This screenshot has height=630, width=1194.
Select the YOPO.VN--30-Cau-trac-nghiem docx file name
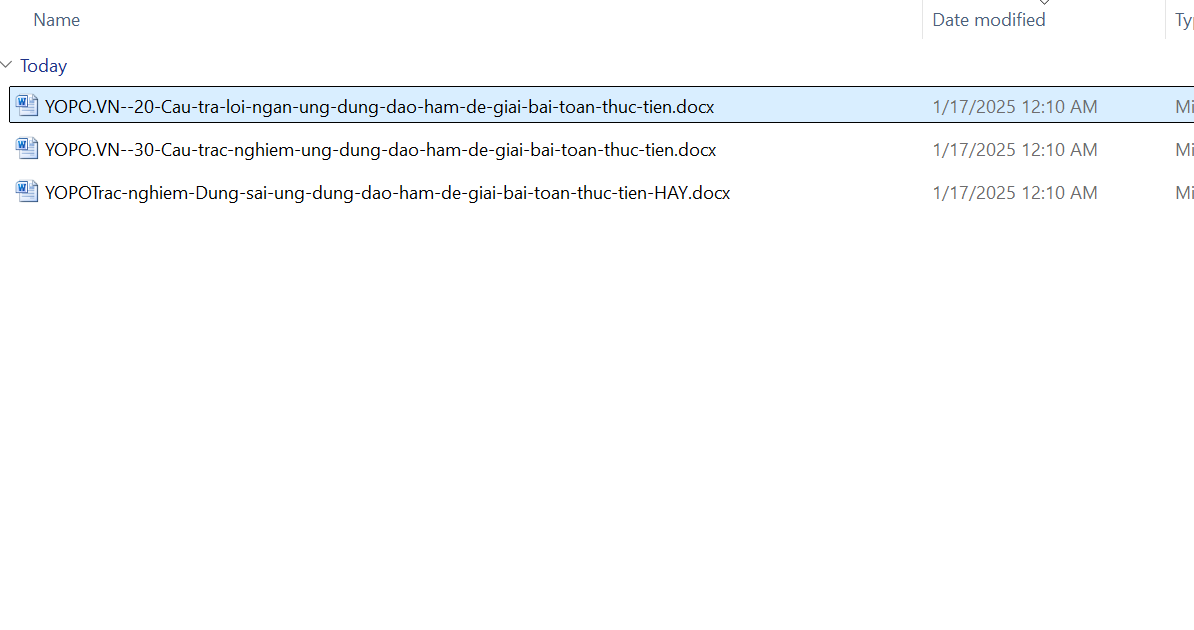coord(380,150)
